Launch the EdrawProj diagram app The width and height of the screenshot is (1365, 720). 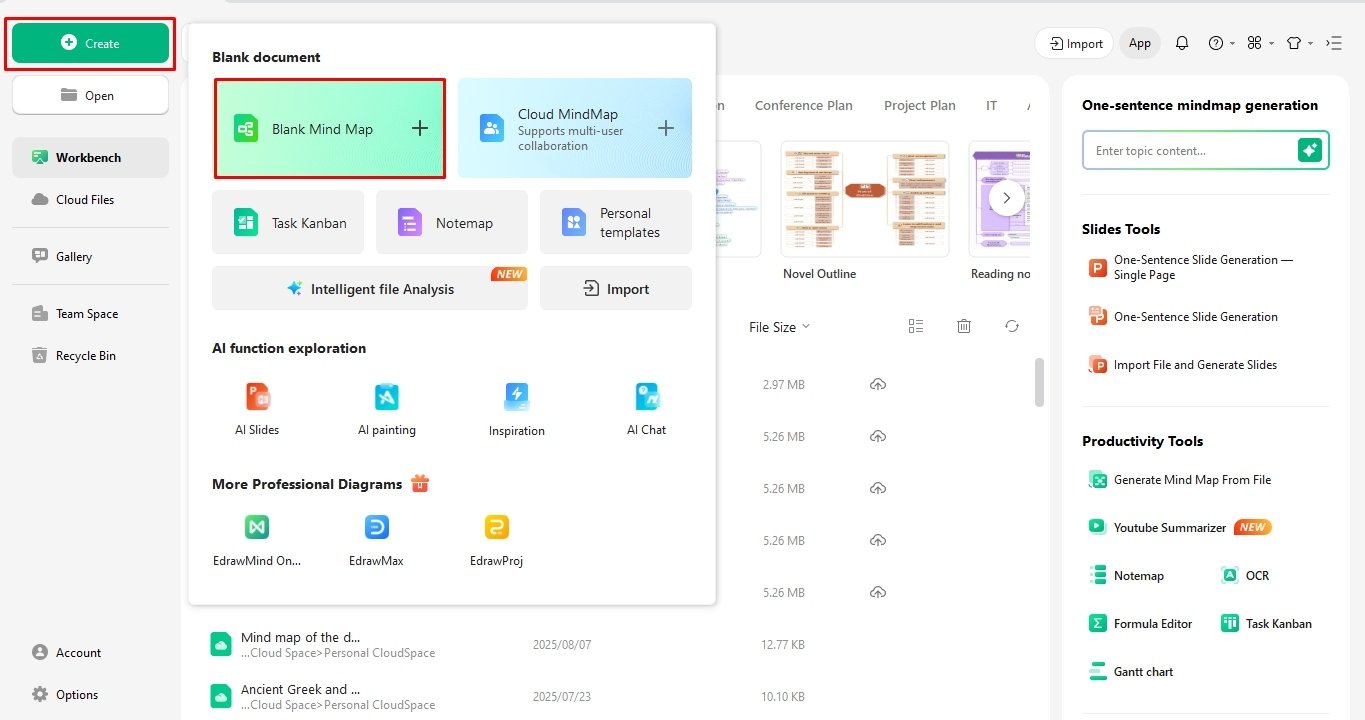pos(497,540)
